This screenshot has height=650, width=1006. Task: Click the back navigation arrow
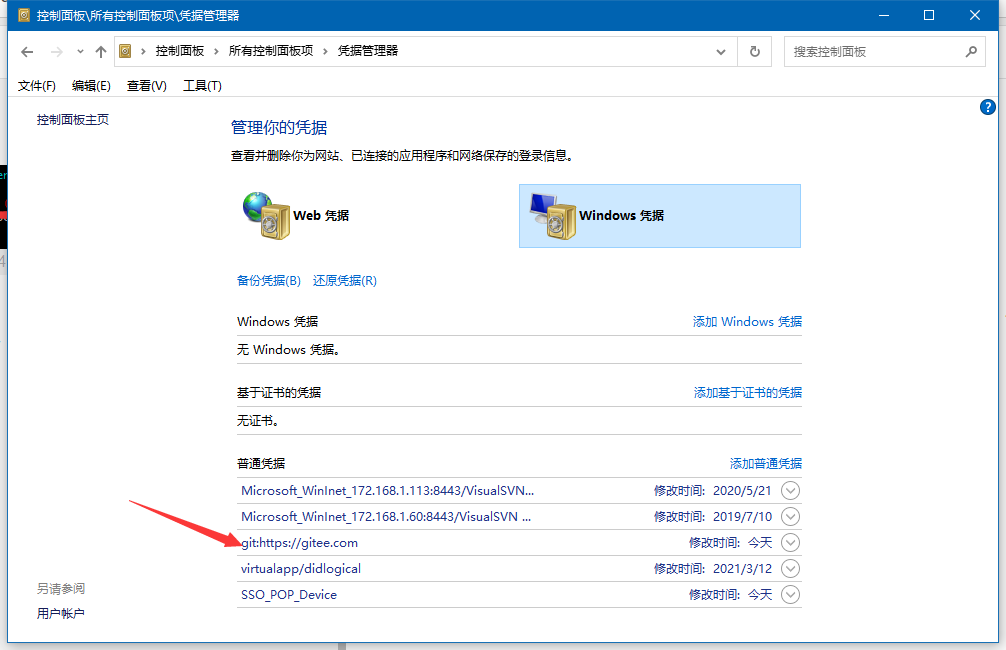click(27, 51)
